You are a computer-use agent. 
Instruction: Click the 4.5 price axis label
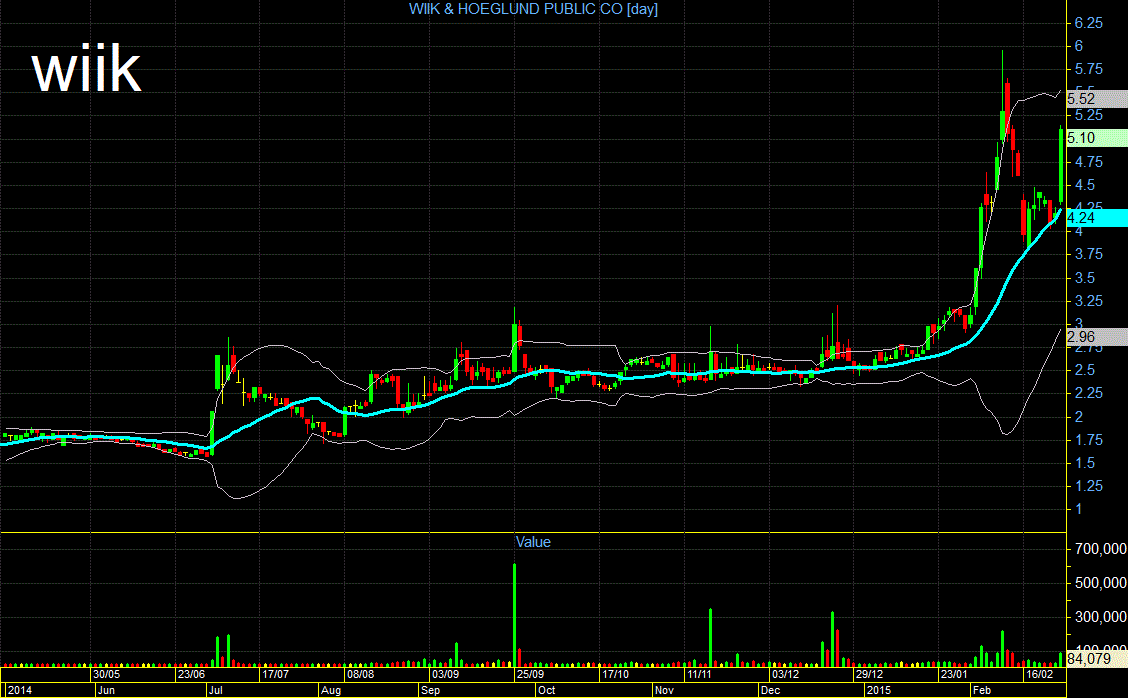(x=1085, y=185)
